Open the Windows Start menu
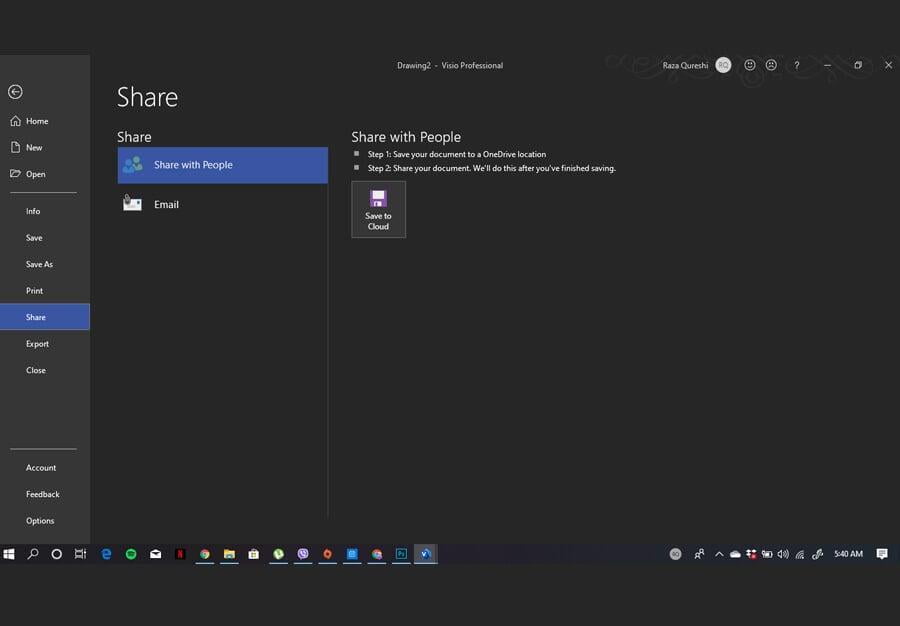The height and width of the screenshot is (626, 900). 9,554
